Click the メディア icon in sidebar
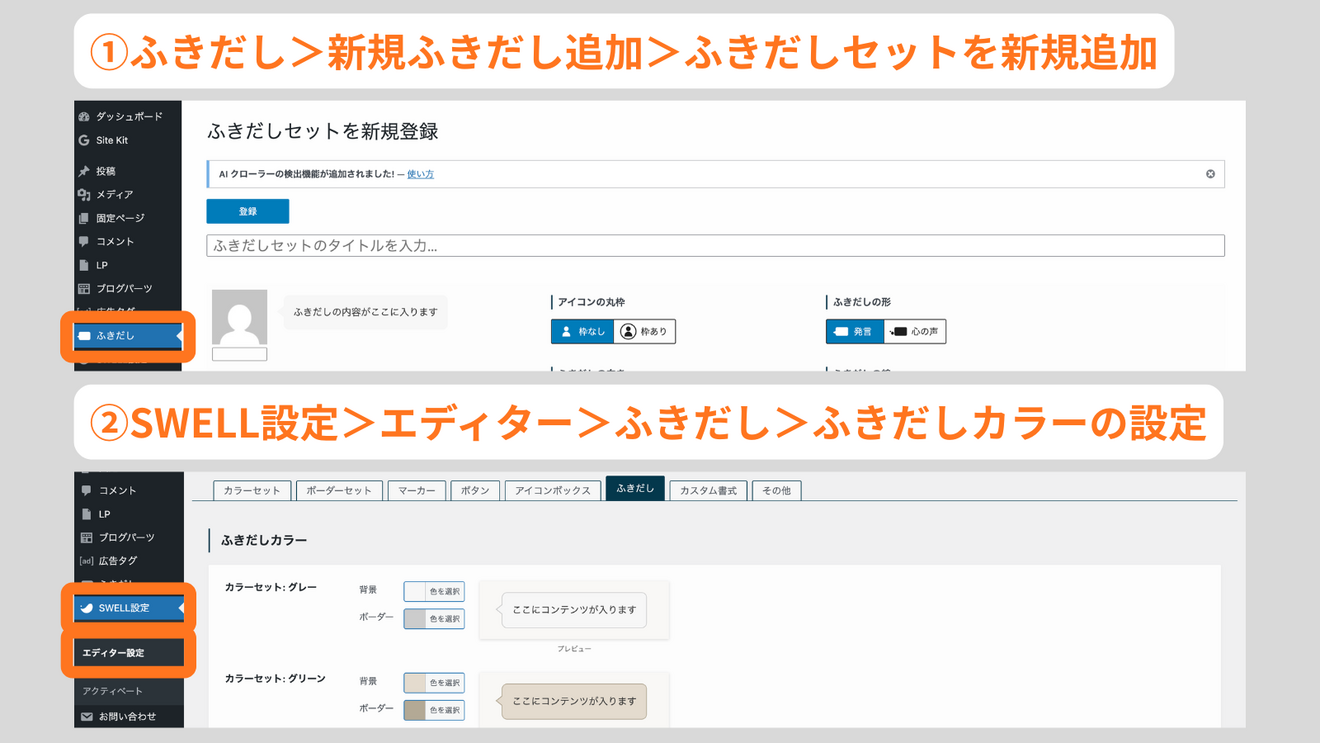This screenshot has height=743, width=1320. click(x=84, y=195)
